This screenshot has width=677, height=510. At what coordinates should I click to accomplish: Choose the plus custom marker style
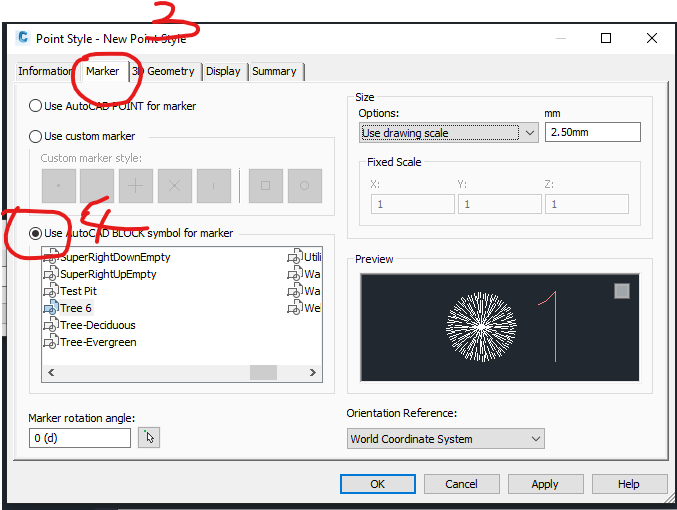click(x=136, y=186)
